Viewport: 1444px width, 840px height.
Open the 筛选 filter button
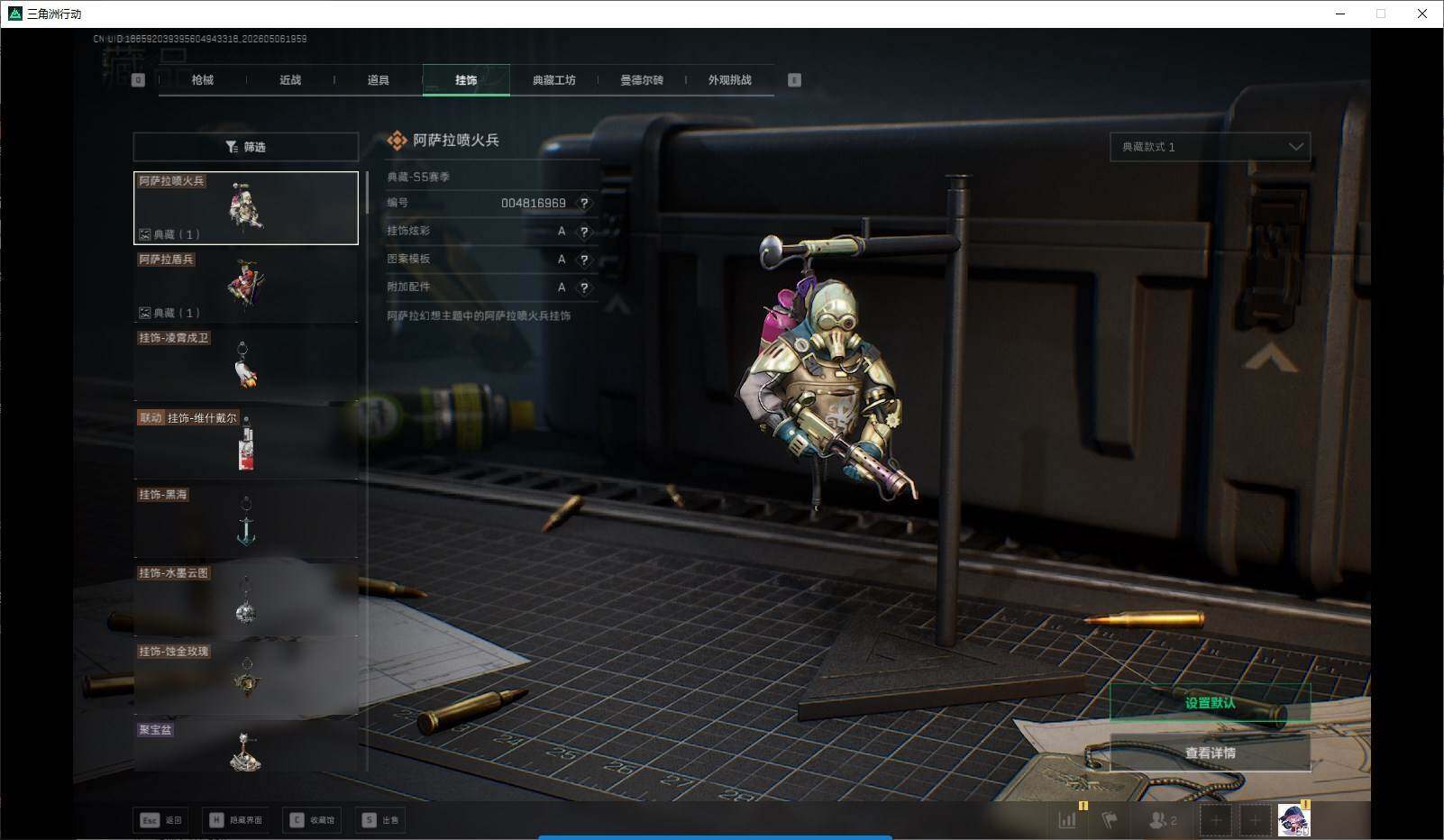pos(246,147)
